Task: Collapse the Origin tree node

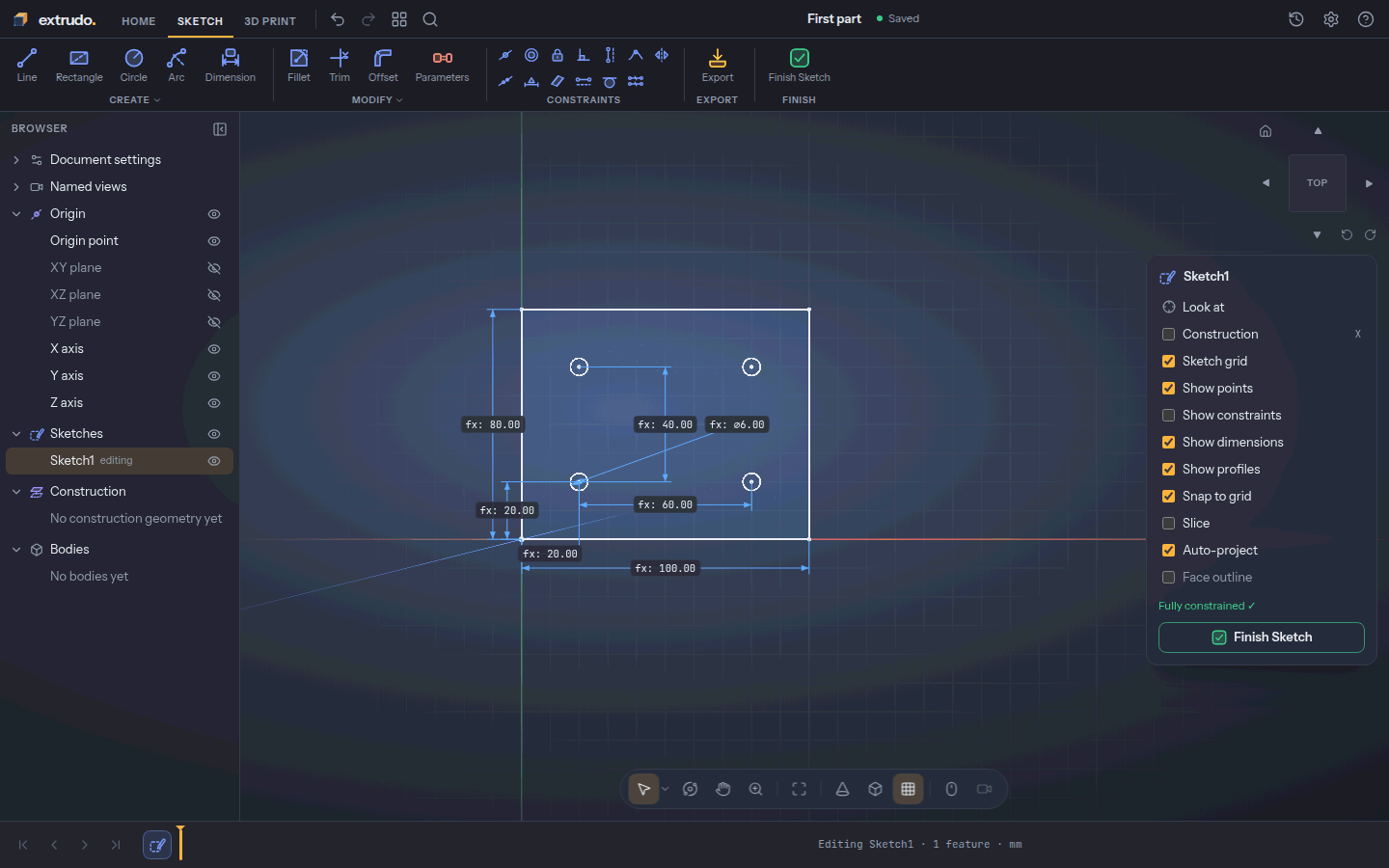Action: (16, 214)
